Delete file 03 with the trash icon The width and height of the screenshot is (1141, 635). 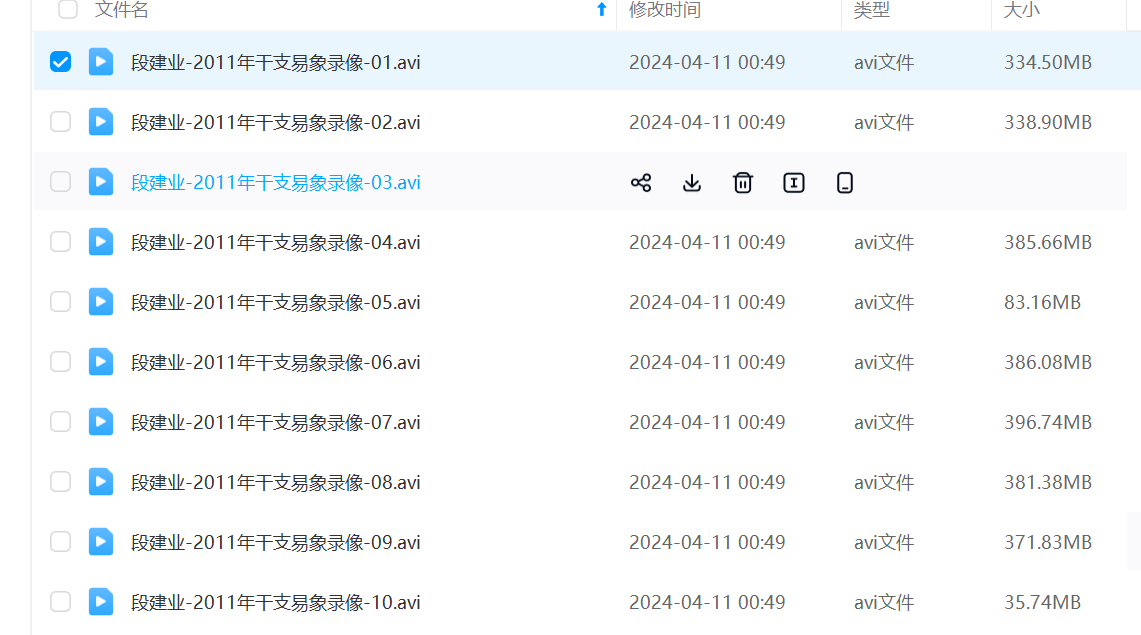pos(743,182)
